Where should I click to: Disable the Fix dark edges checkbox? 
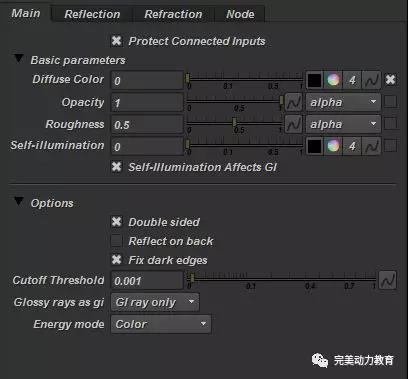(x=116, y=260)
